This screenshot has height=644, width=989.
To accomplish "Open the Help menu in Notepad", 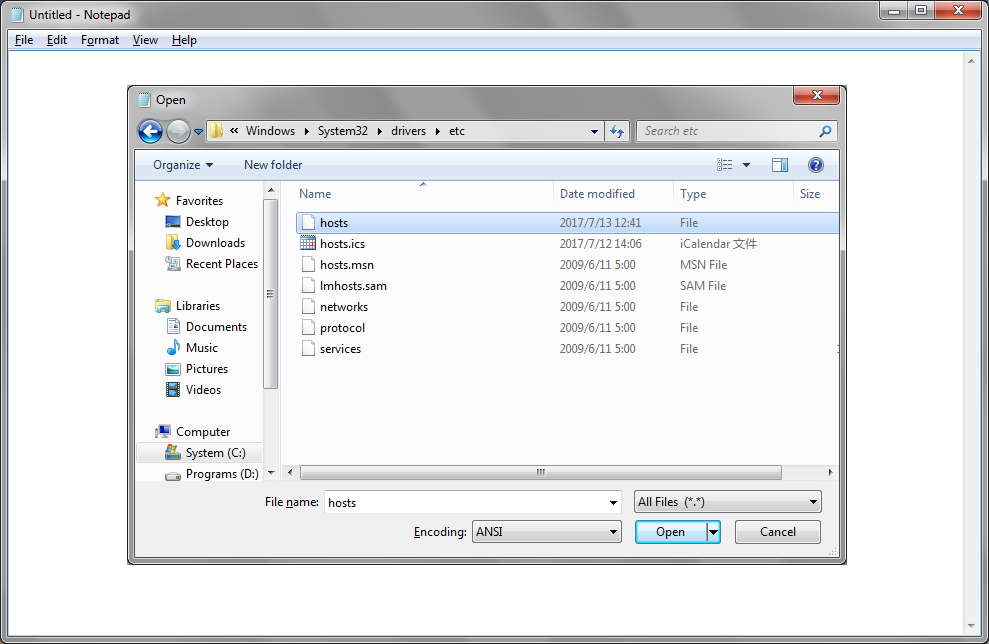I will (x=184, y=40).
